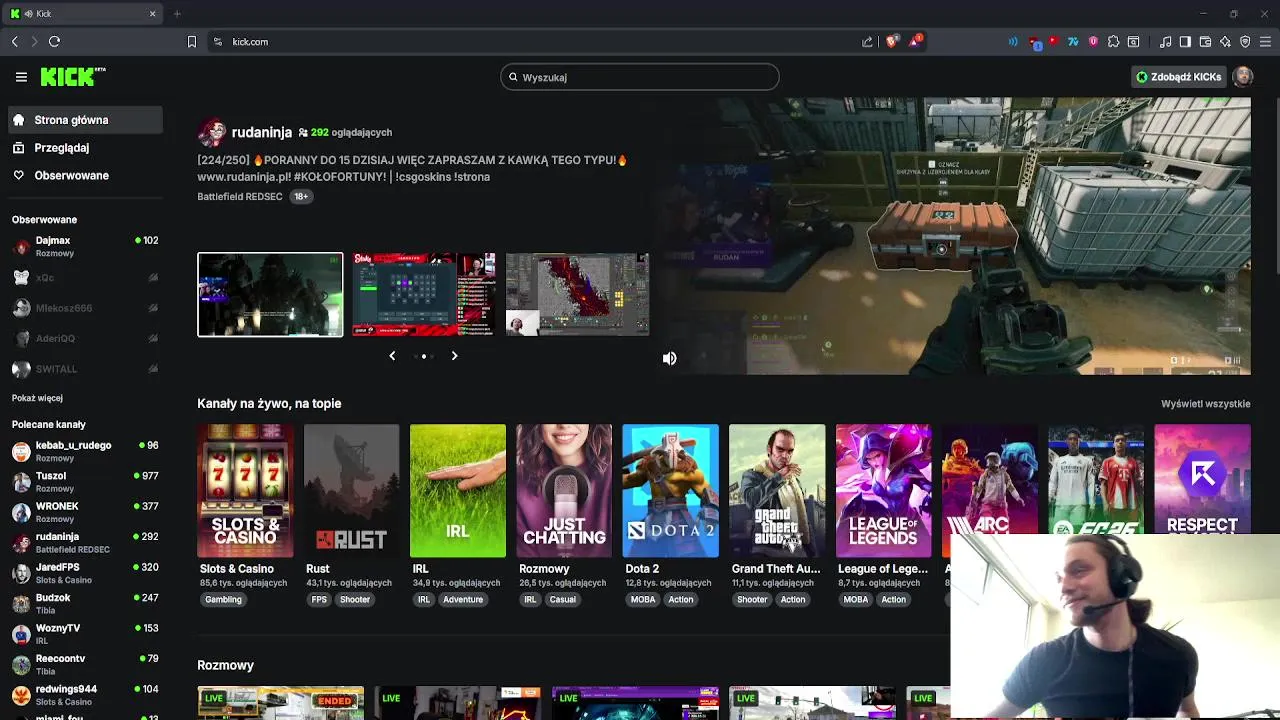Open JaredFPS channel in sidebar
This screenshot has width=1280, height=720.
coord(84,573)
